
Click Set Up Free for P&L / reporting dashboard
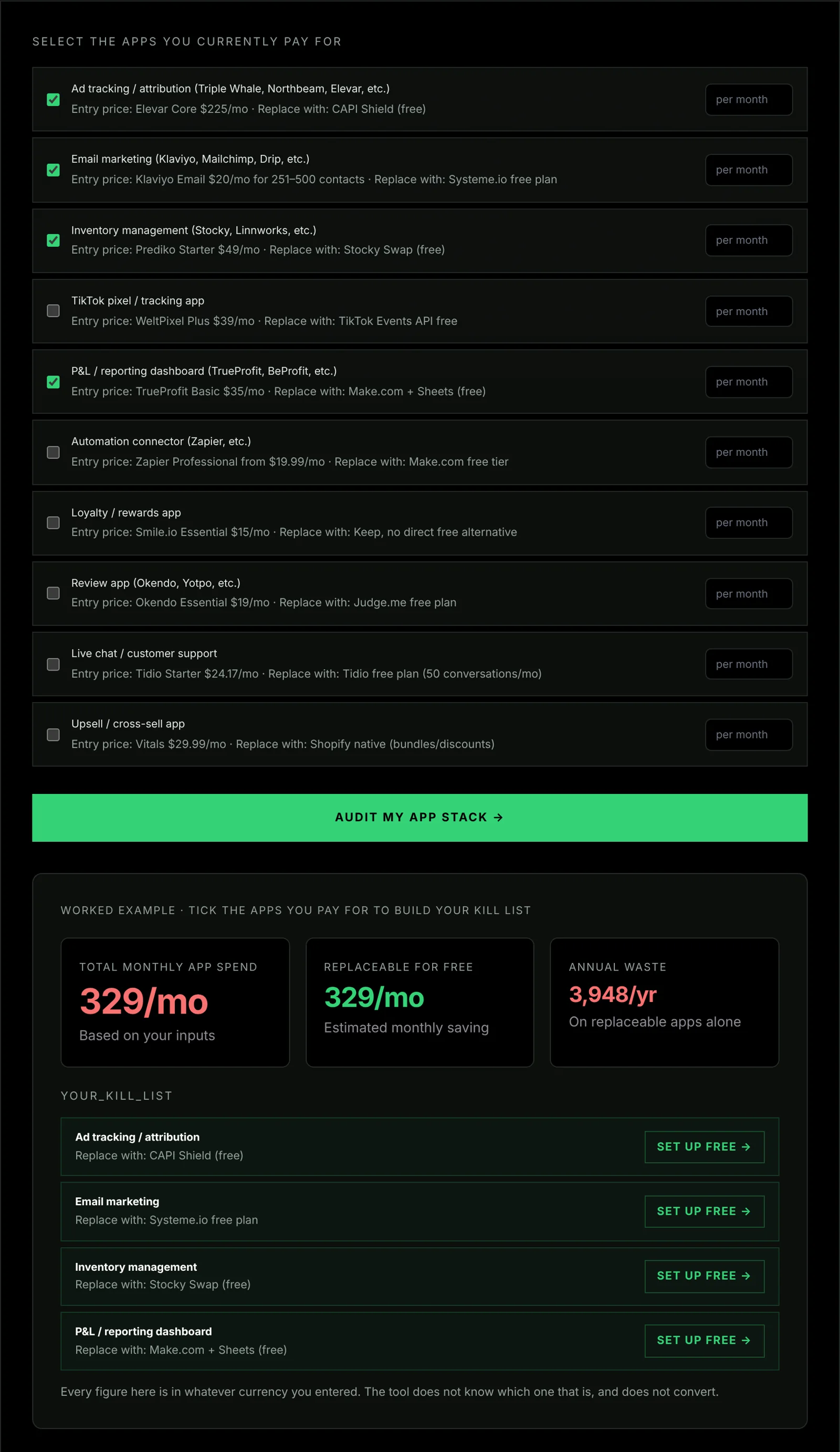click(x=704, y=1341)
